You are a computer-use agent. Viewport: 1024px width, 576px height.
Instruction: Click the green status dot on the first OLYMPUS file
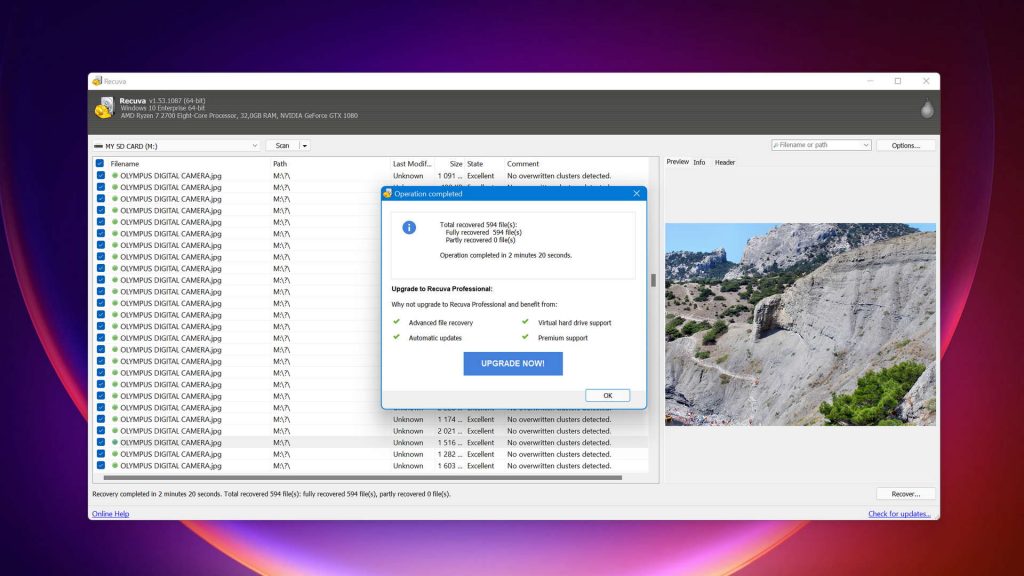(115, 175)
